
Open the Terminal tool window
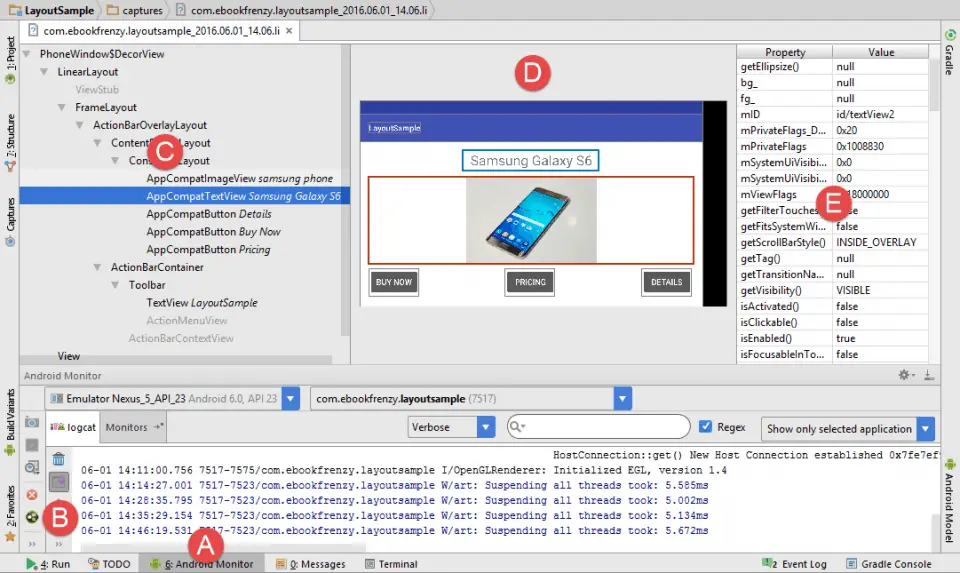coord(391,564)
